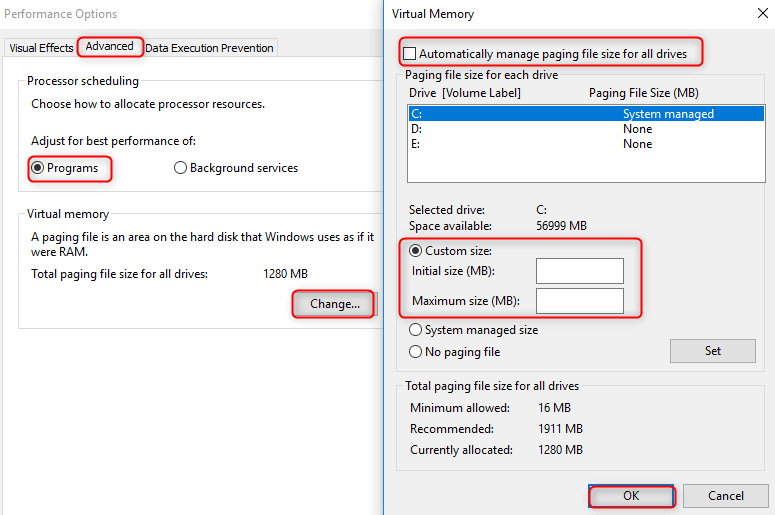Go to Data Execution Prevention tab

(209, 48)
